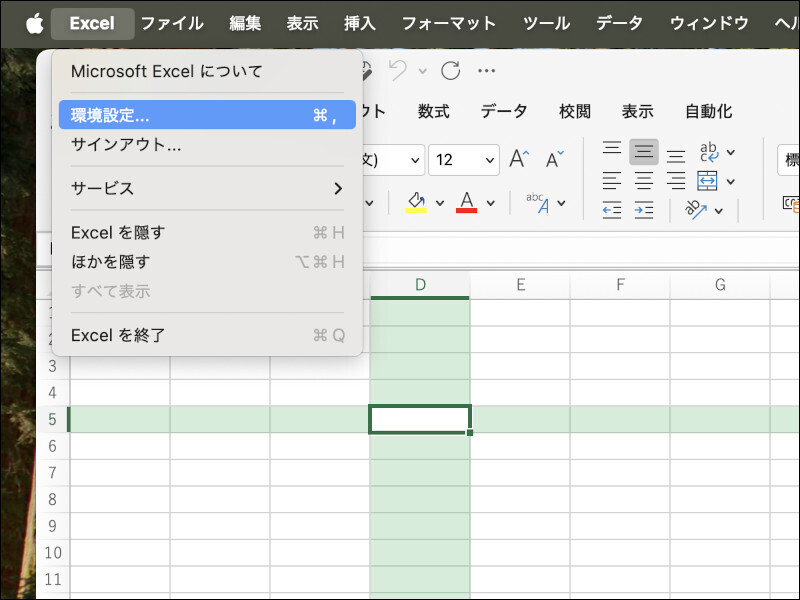Click the merge and center cells icon
The image size is (800, 600).
[707, 181]
